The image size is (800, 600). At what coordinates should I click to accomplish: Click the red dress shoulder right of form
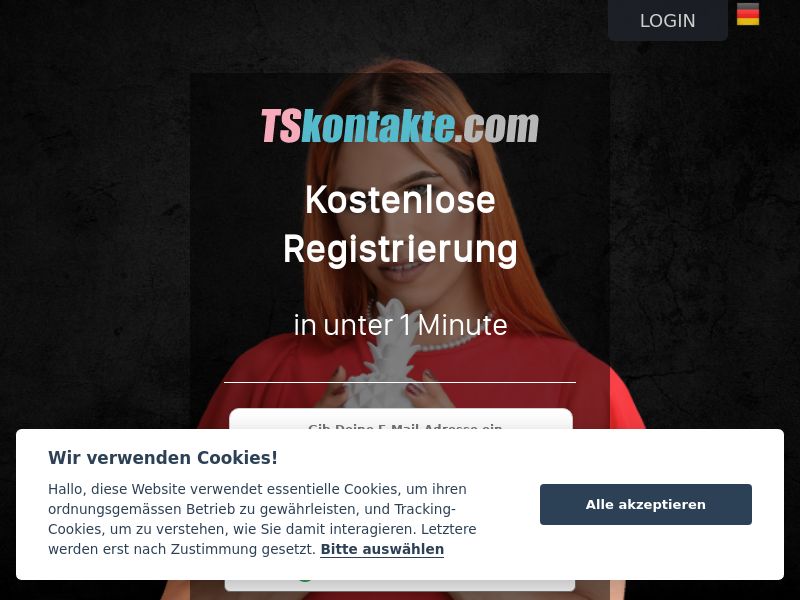pyautogui.click(x=625, y=398)
